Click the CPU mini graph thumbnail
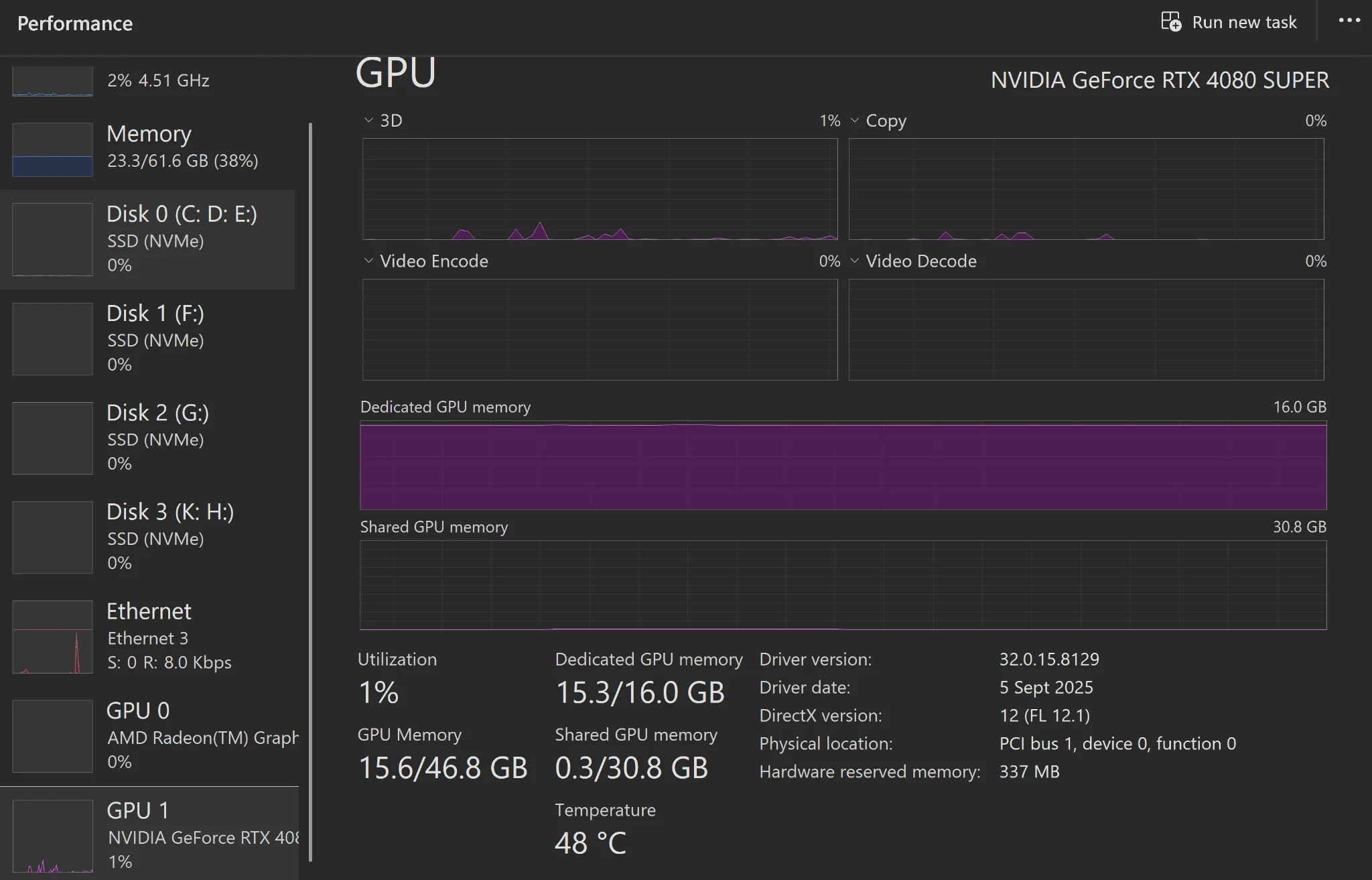 [x=52, y=80]
